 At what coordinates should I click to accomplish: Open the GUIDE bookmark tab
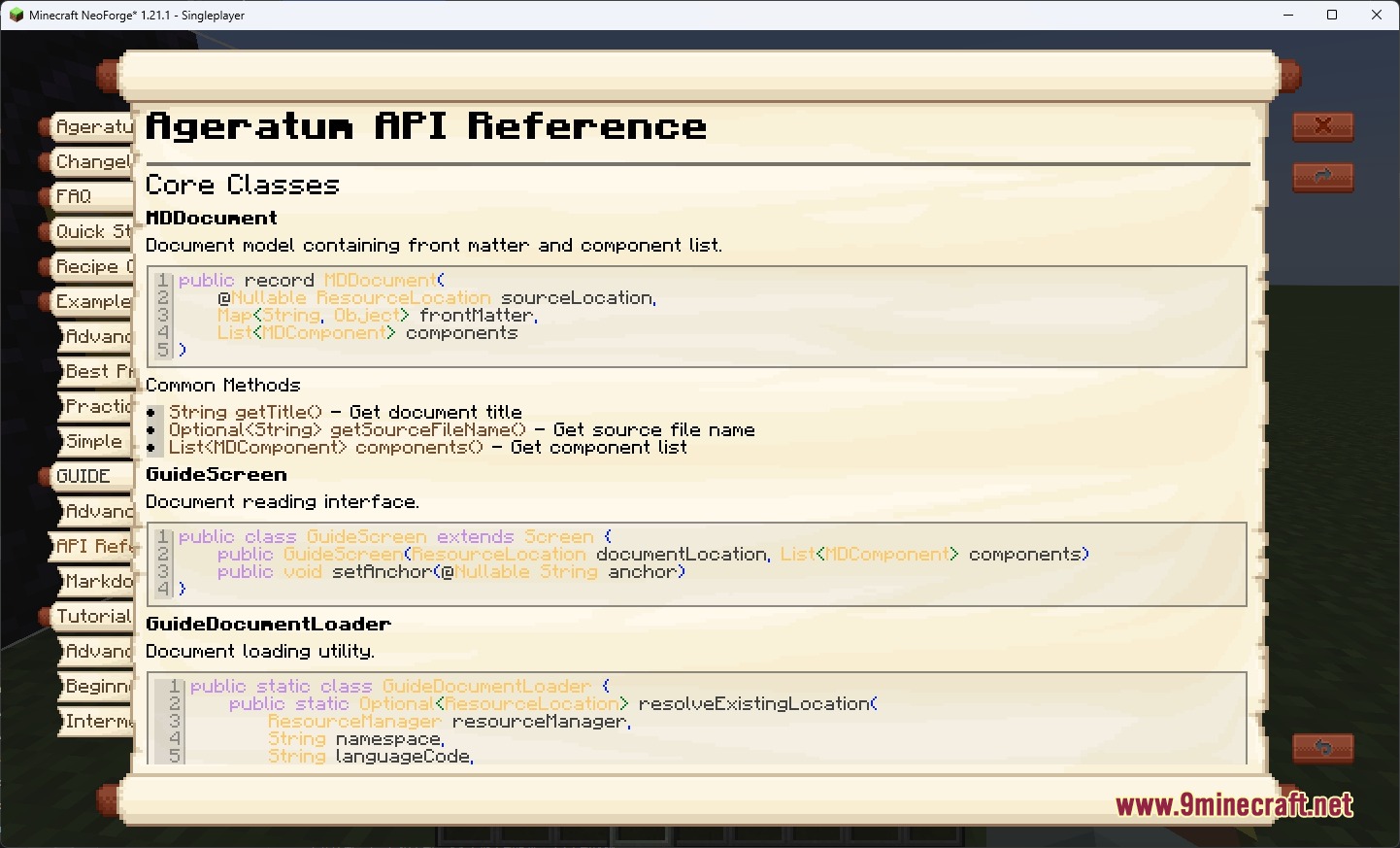[87, 477]
